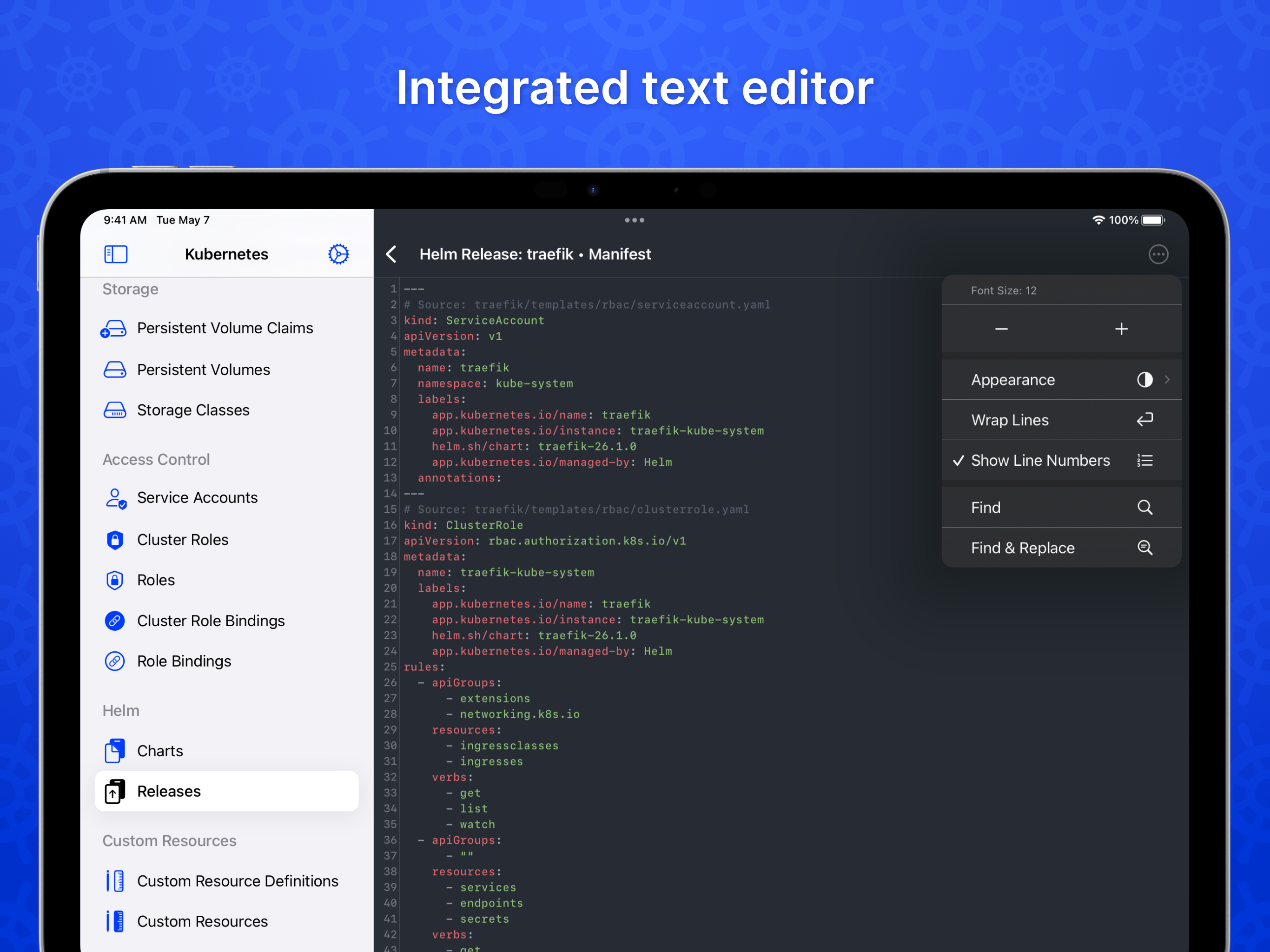Image resolution: width=1270 pixels, height=952 pixels.
Task: Click the Cluster Roles shield icon
Action: point(115,540)
